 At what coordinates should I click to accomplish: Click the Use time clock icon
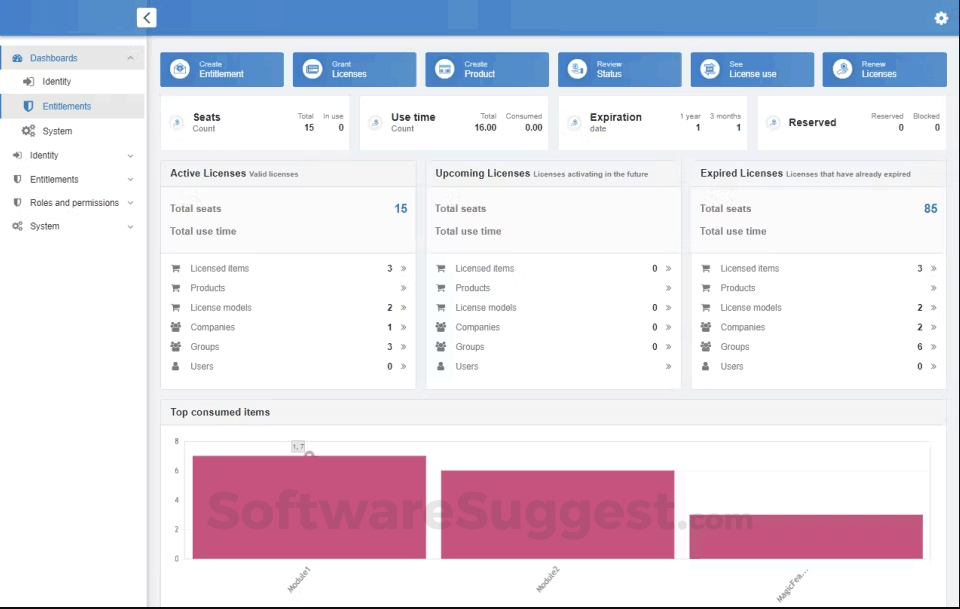pos(375,122)
